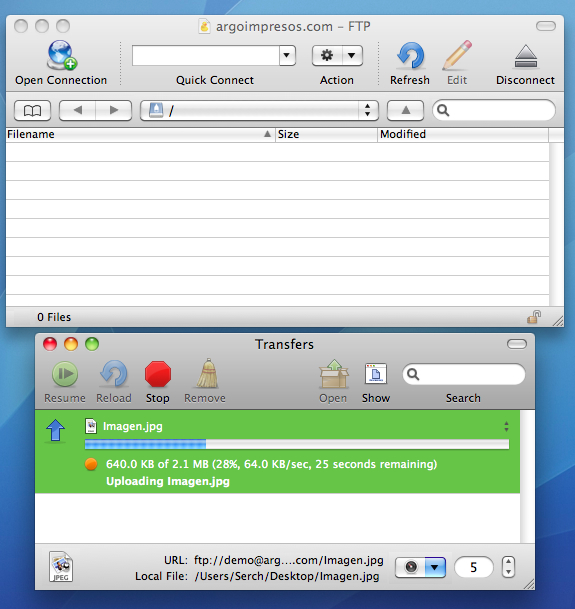
Task: Open the path popup showing /
Action: pyautogui.click(x=259, y=111)
